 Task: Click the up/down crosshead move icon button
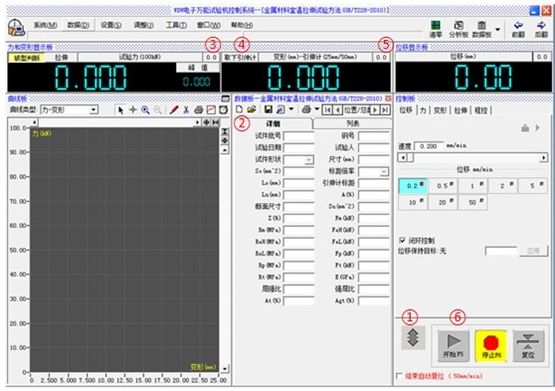[413, 338]
